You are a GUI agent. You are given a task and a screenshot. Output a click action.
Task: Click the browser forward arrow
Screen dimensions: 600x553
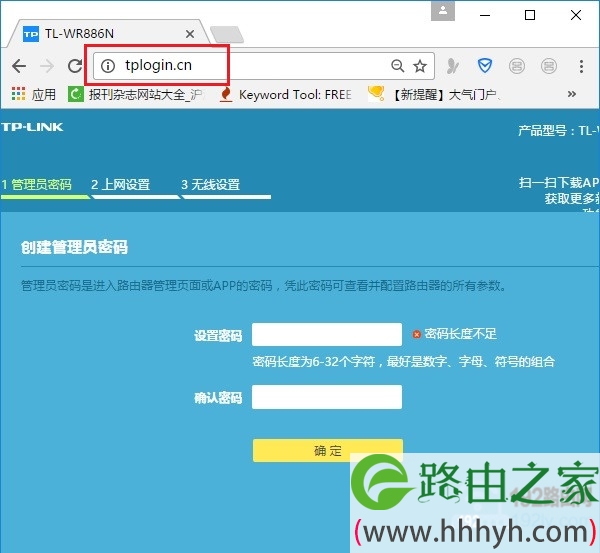47,66
